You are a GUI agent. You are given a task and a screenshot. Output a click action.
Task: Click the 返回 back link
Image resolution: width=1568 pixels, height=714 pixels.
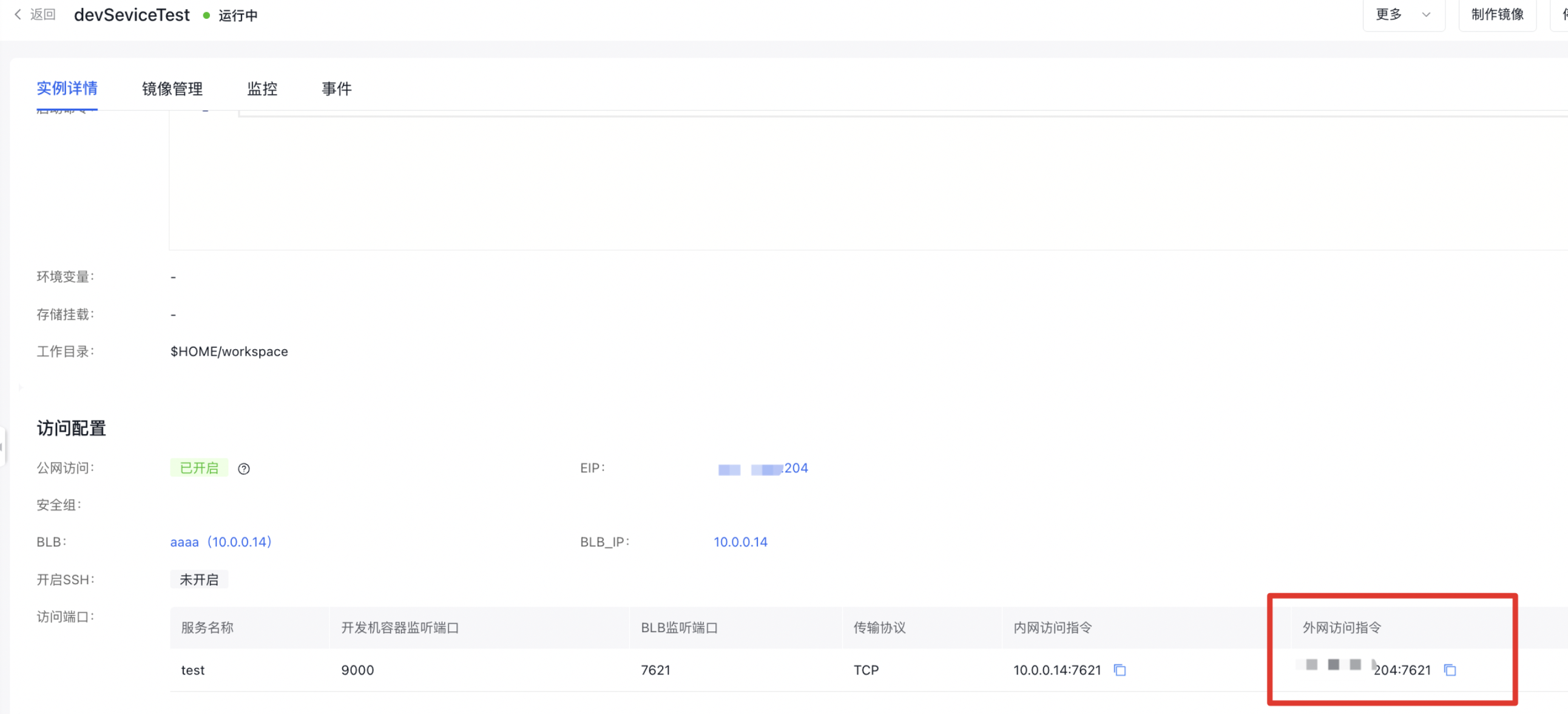[x=42, y=14]
